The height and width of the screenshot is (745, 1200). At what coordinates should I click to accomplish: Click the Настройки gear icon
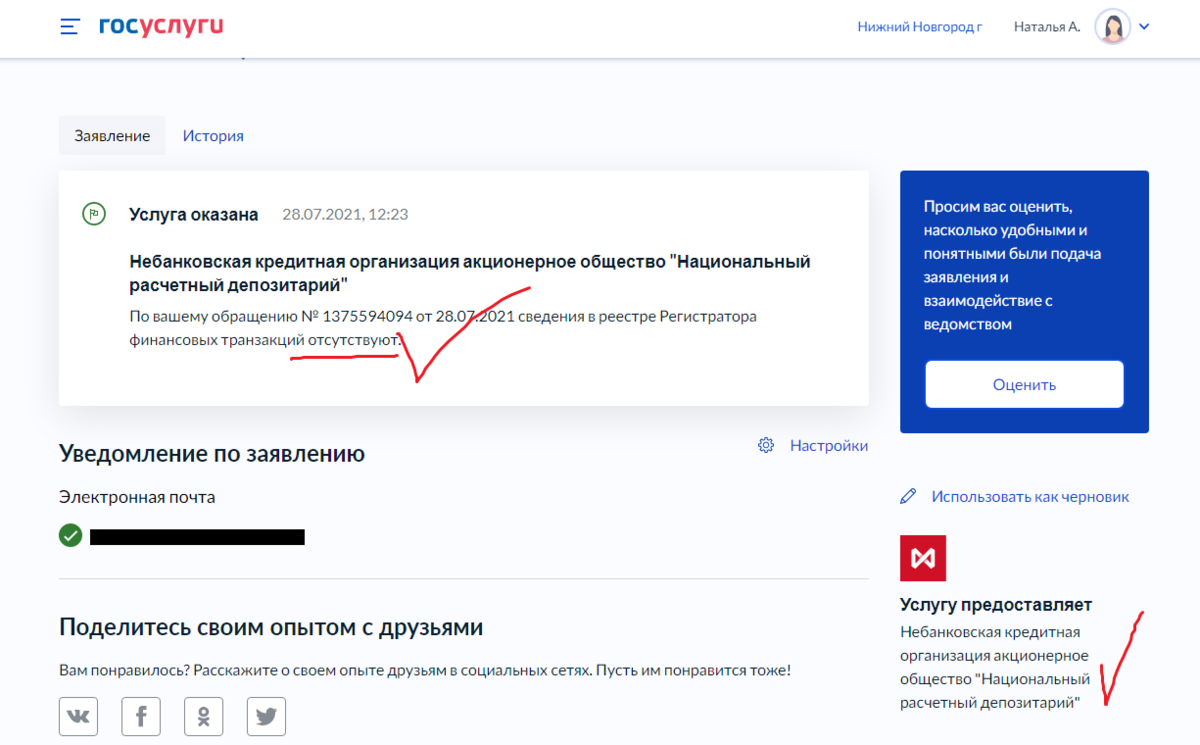pyautogui.click(x=766, y=445)
